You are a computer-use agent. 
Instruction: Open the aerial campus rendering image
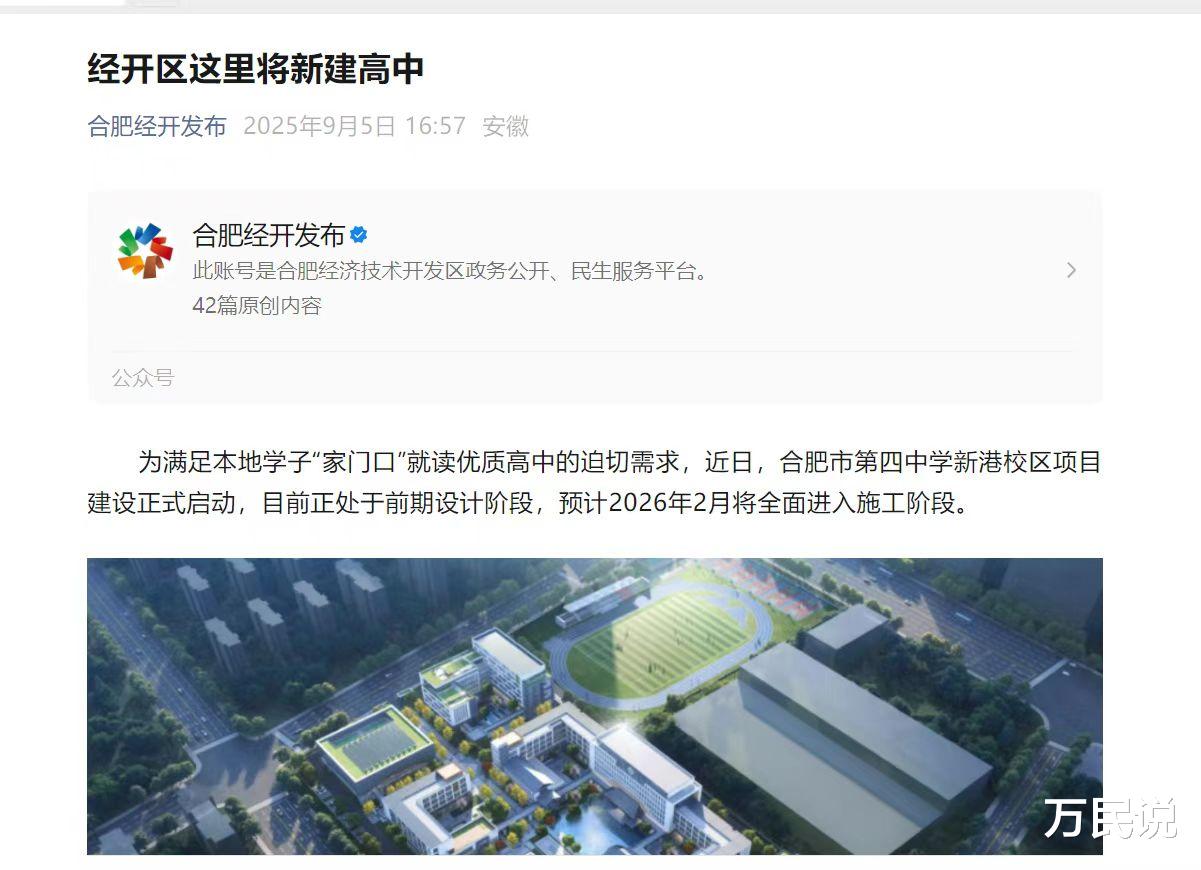click(594, 706)
